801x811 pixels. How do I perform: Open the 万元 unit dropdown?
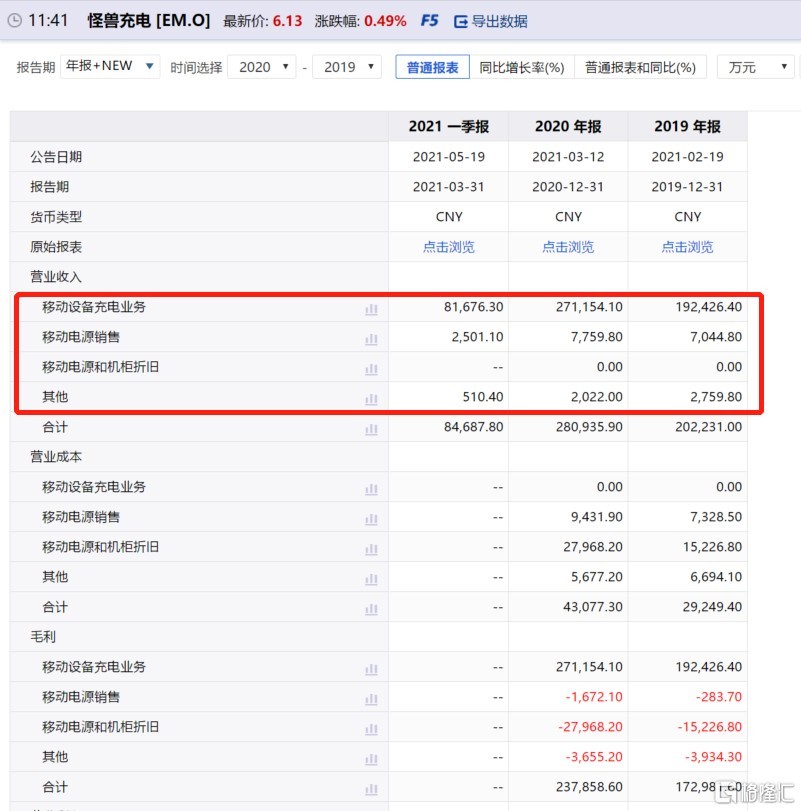click(755, 67)
